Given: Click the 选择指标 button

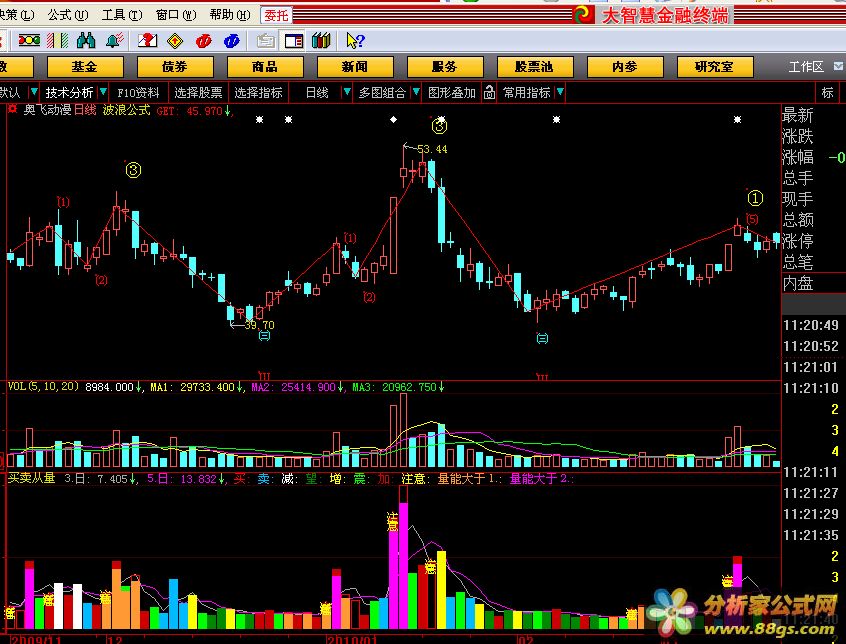Looking at the screenshot, I should click(x=258, y=93).
